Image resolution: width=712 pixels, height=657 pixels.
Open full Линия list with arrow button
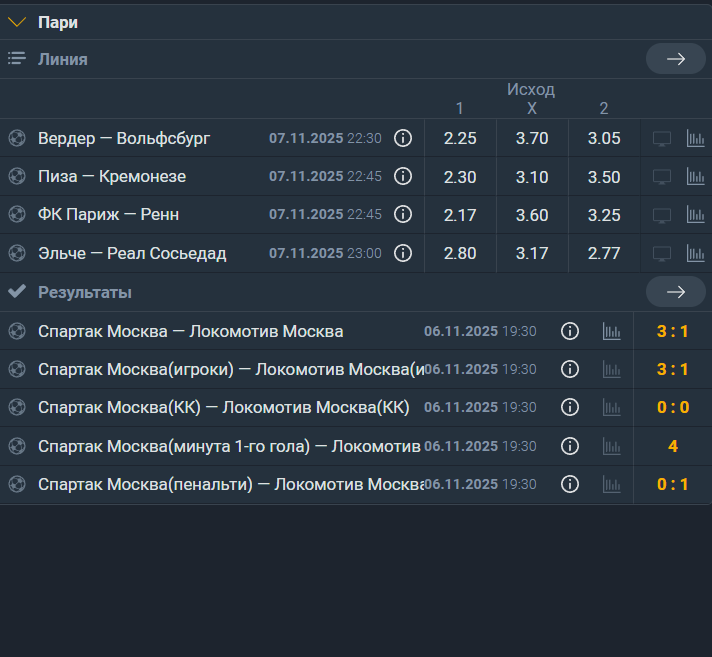tap(676, 59)
